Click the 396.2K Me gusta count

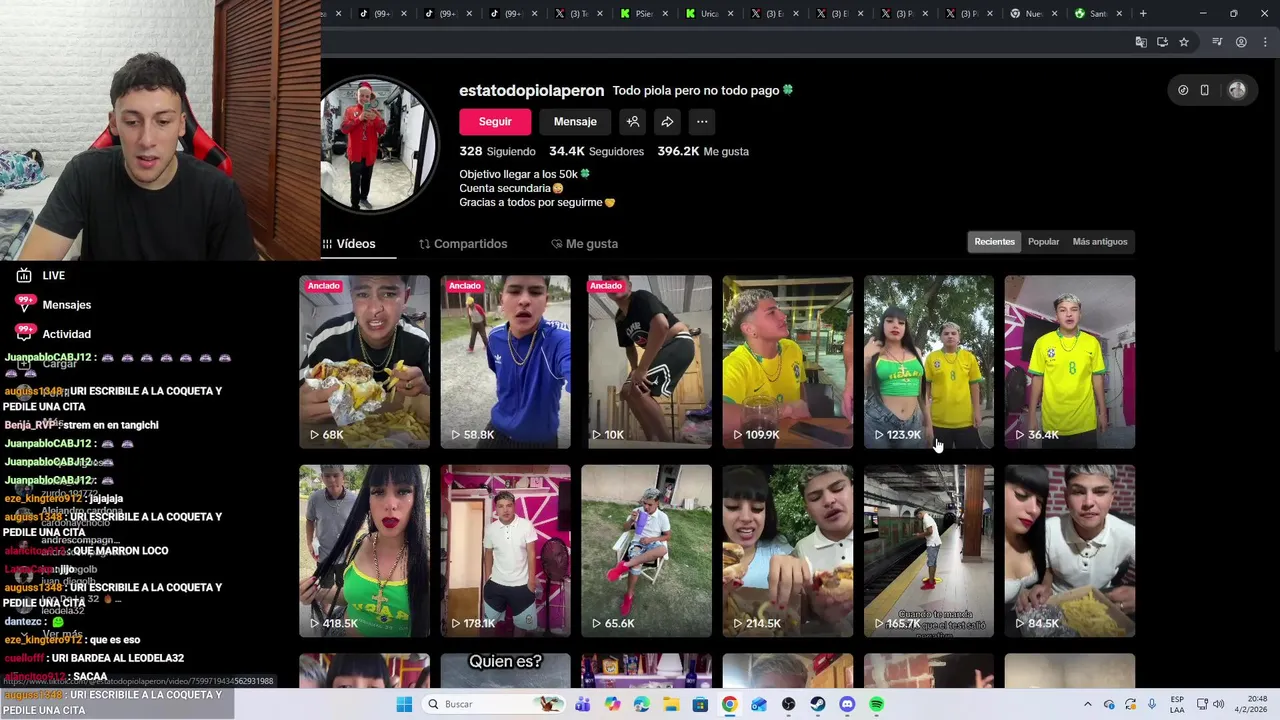click(703, 151)
